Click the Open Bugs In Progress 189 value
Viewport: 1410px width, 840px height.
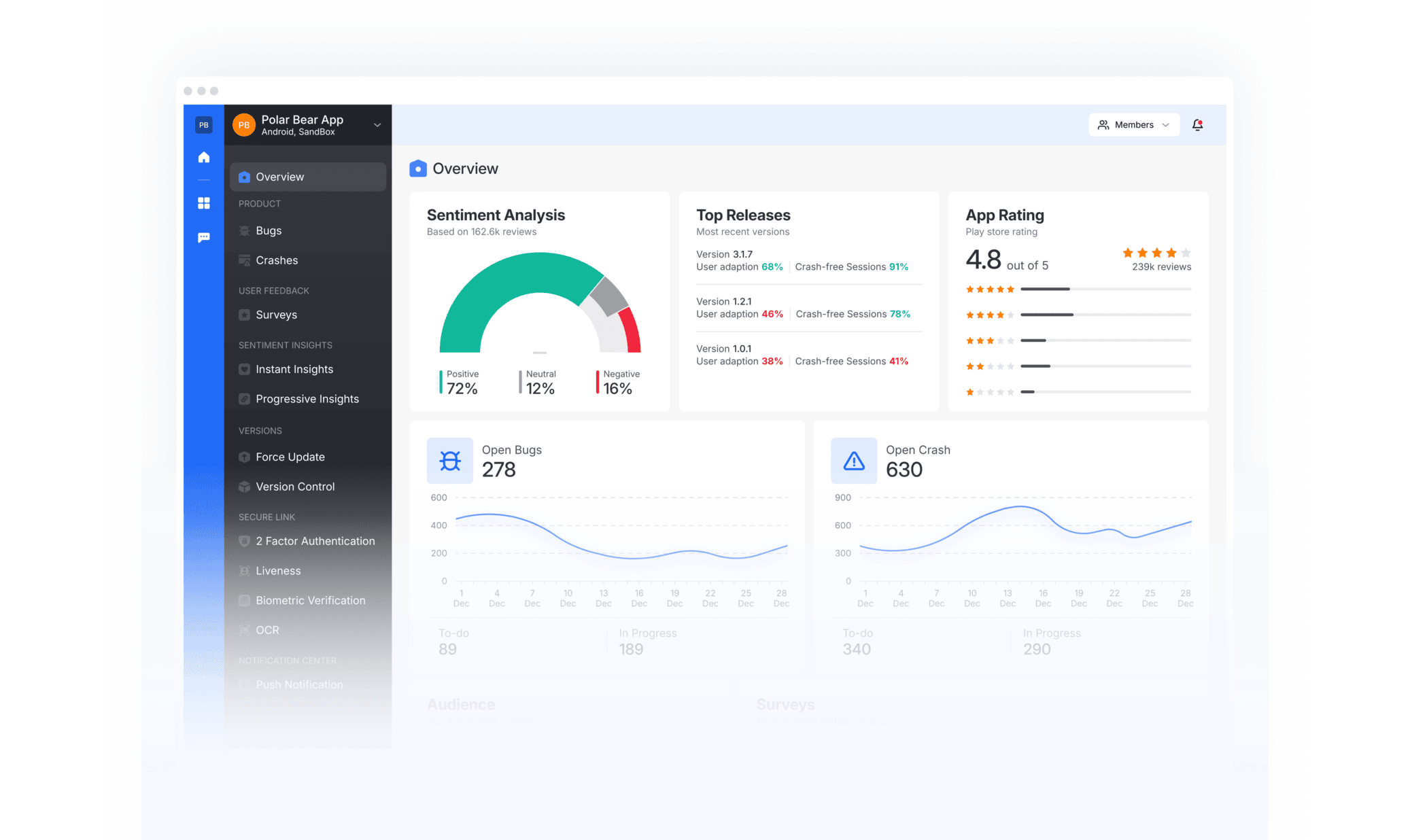point(631,649)
